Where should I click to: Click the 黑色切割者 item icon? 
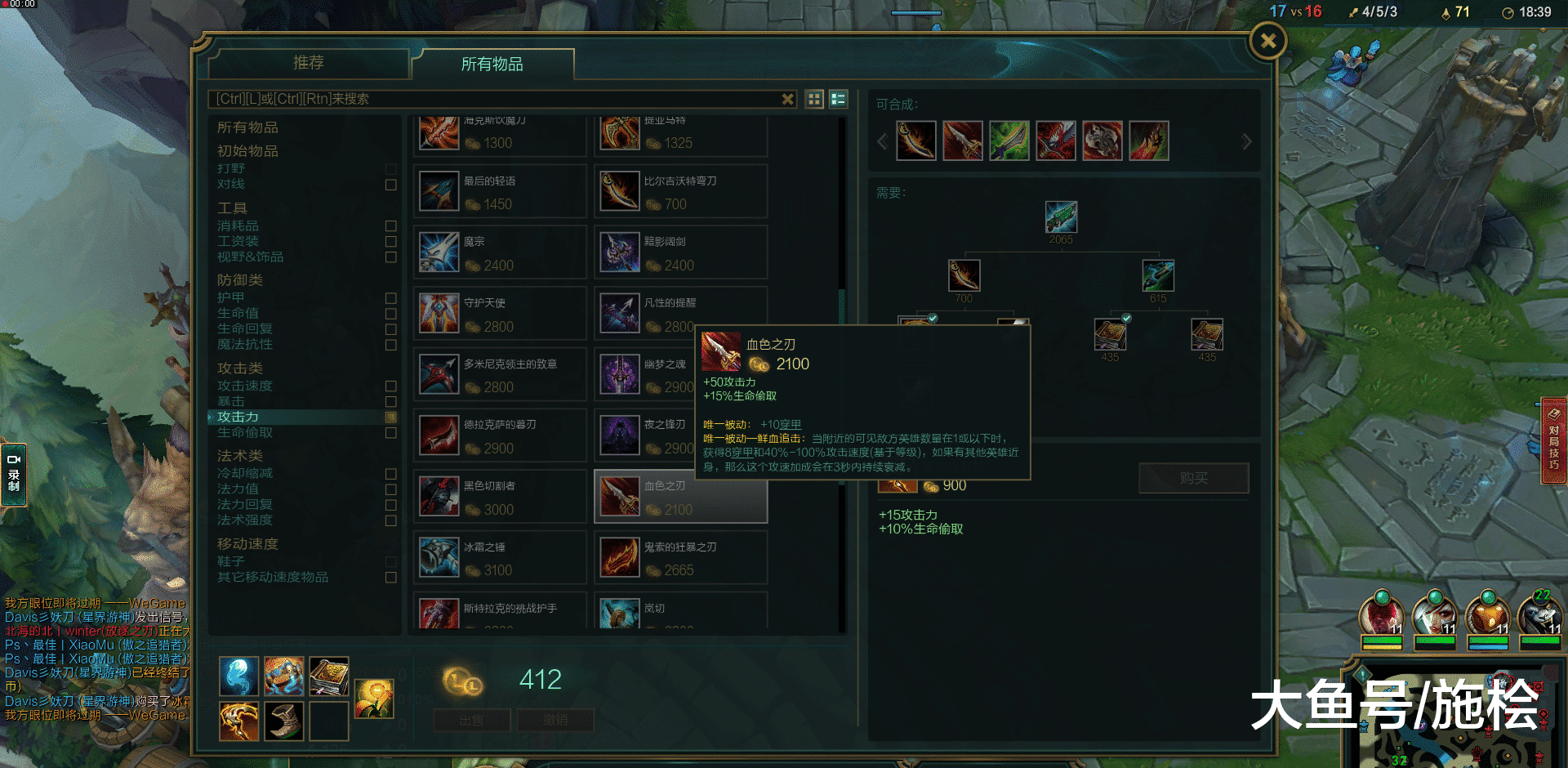point(439,497)
